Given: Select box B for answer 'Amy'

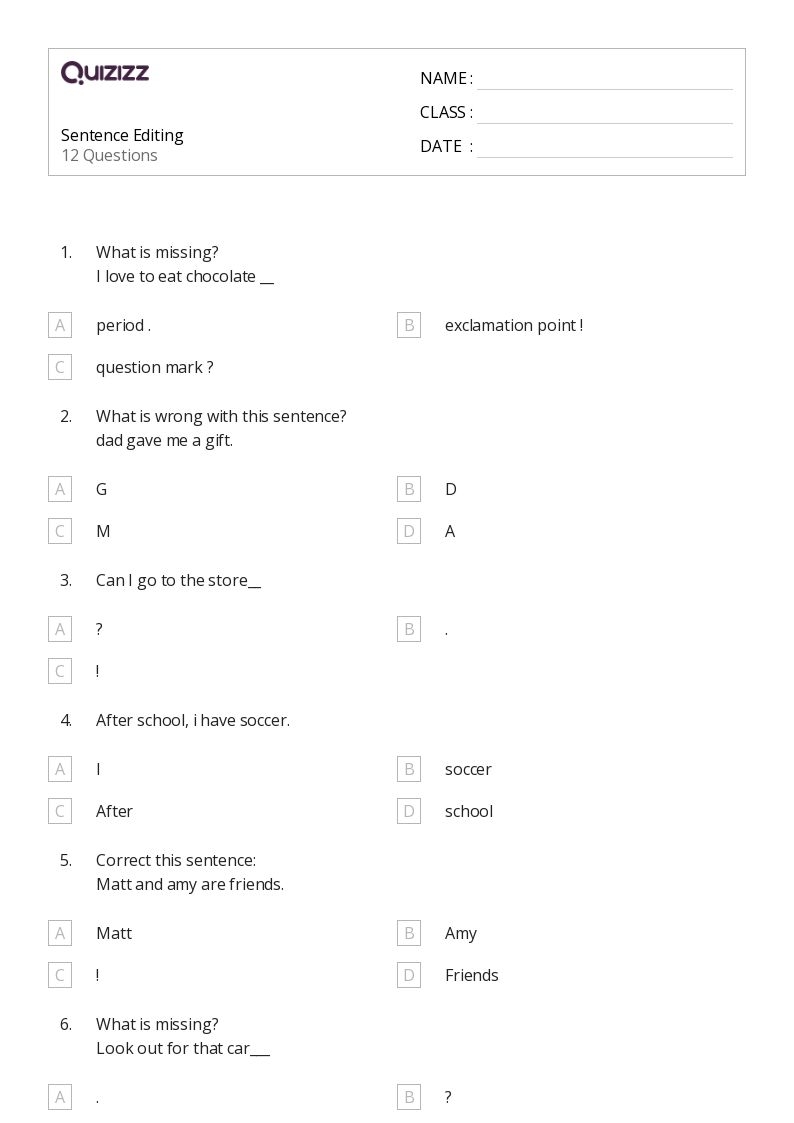Looking at the screenshot, I should click(x=409, y=933).
